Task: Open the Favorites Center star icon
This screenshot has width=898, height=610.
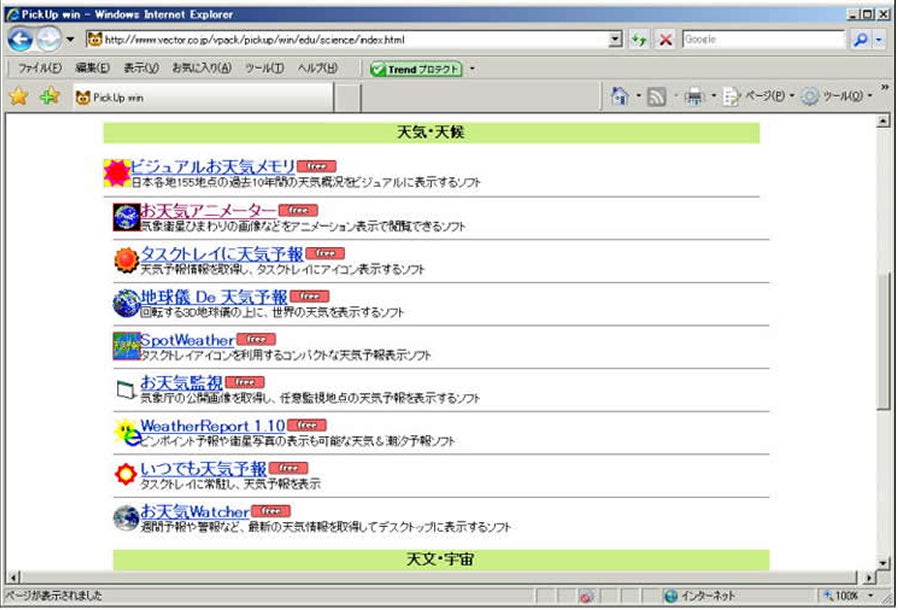Action: (x=18, y=97)
